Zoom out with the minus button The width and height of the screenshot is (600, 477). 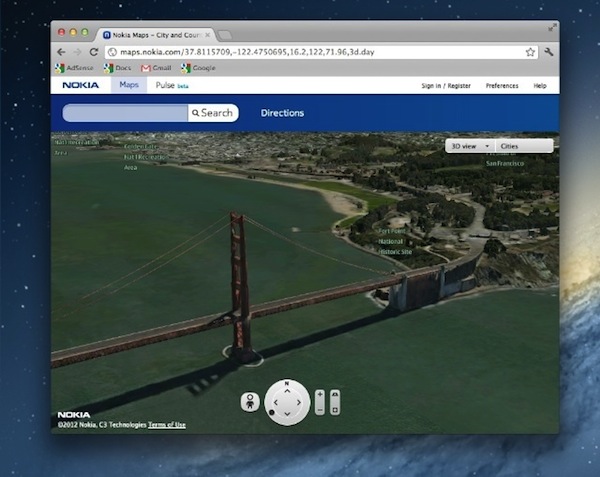[x=320, y=410]
